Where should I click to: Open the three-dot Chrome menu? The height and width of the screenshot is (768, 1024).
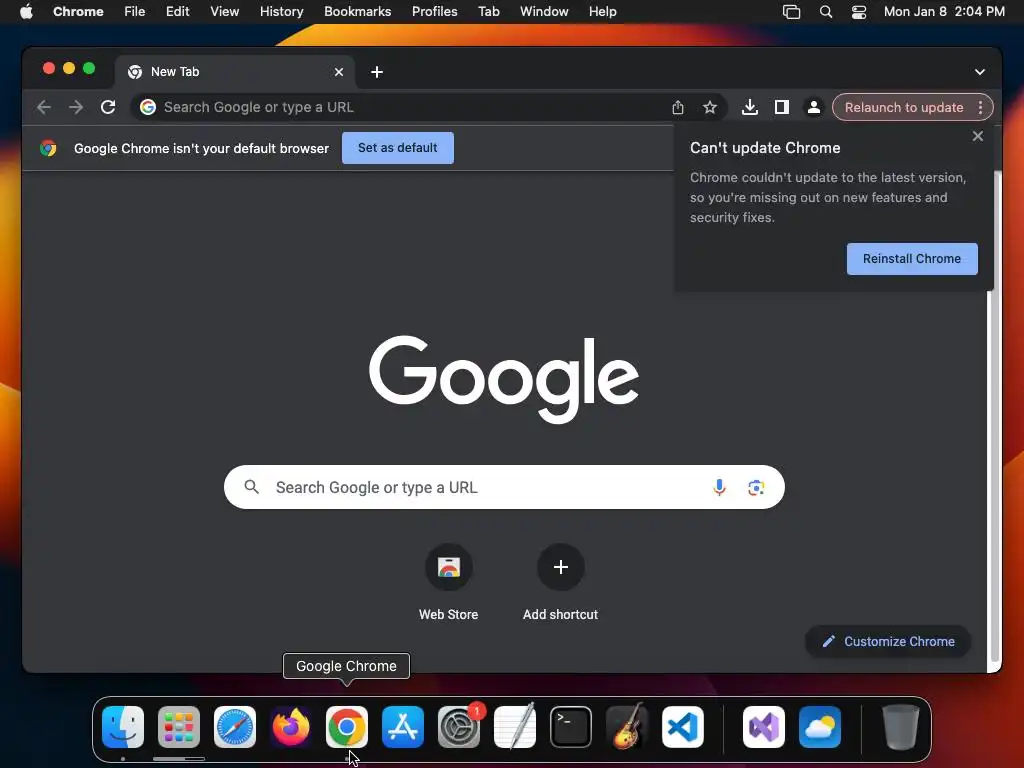pyautogui.click(x=980, y=107)
